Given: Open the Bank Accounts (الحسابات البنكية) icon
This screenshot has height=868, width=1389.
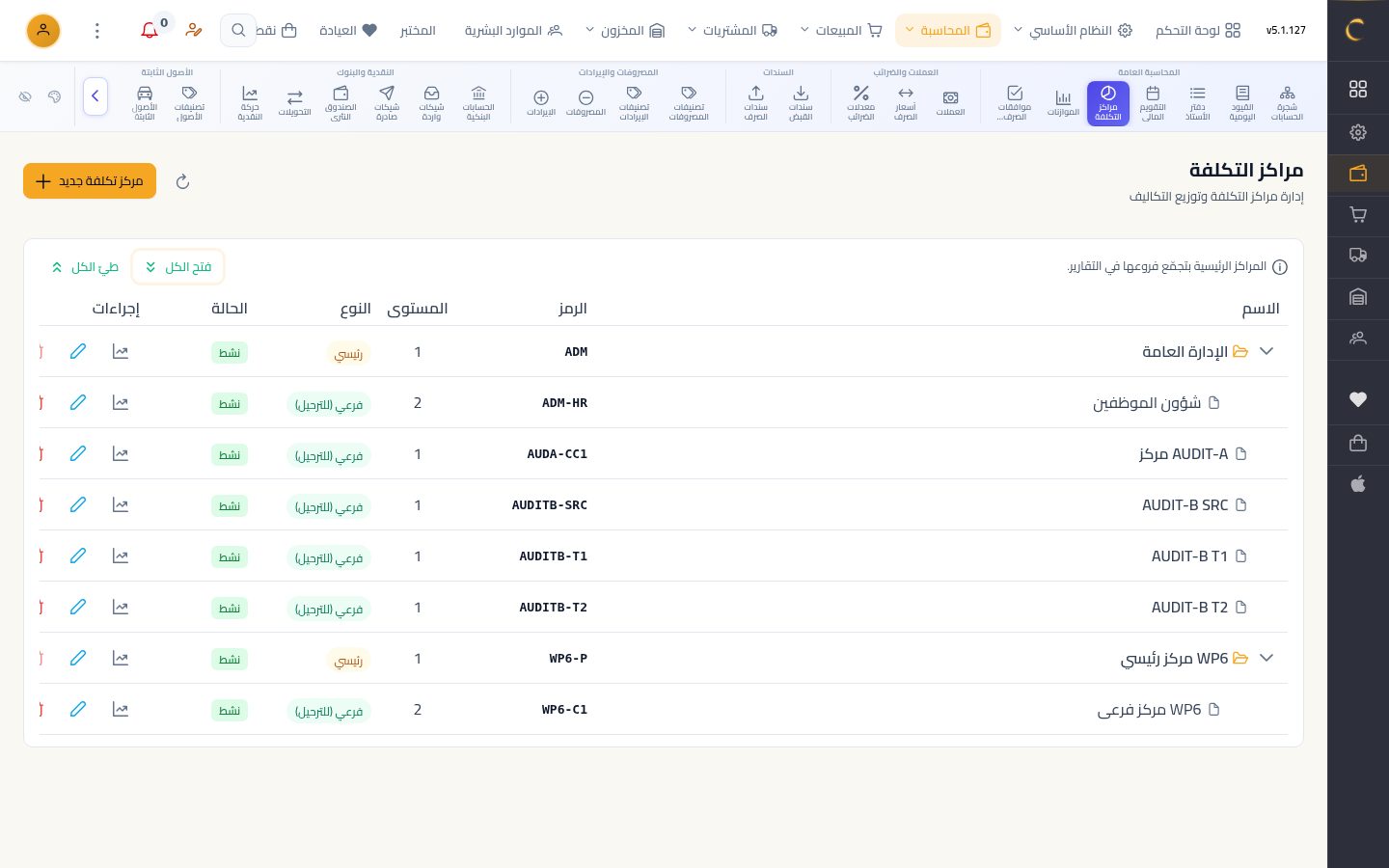Looking at the screenshot, I should [478, 103].
